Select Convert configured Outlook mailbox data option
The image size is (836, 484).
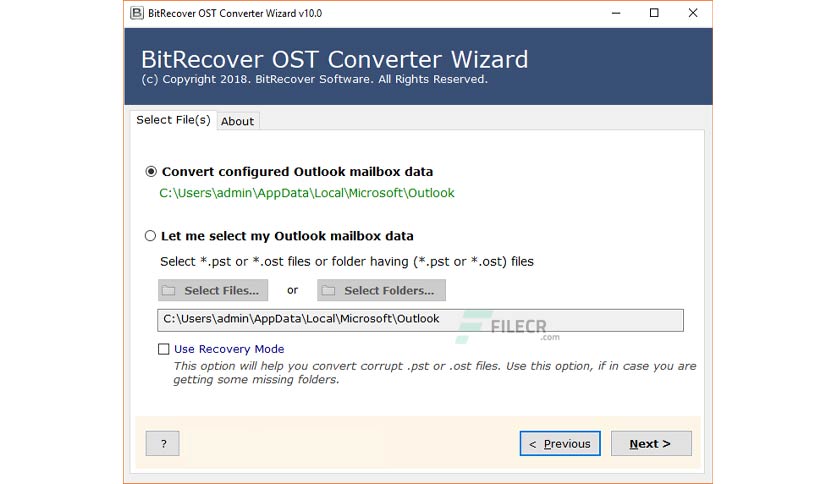click(x=151, y=172)
